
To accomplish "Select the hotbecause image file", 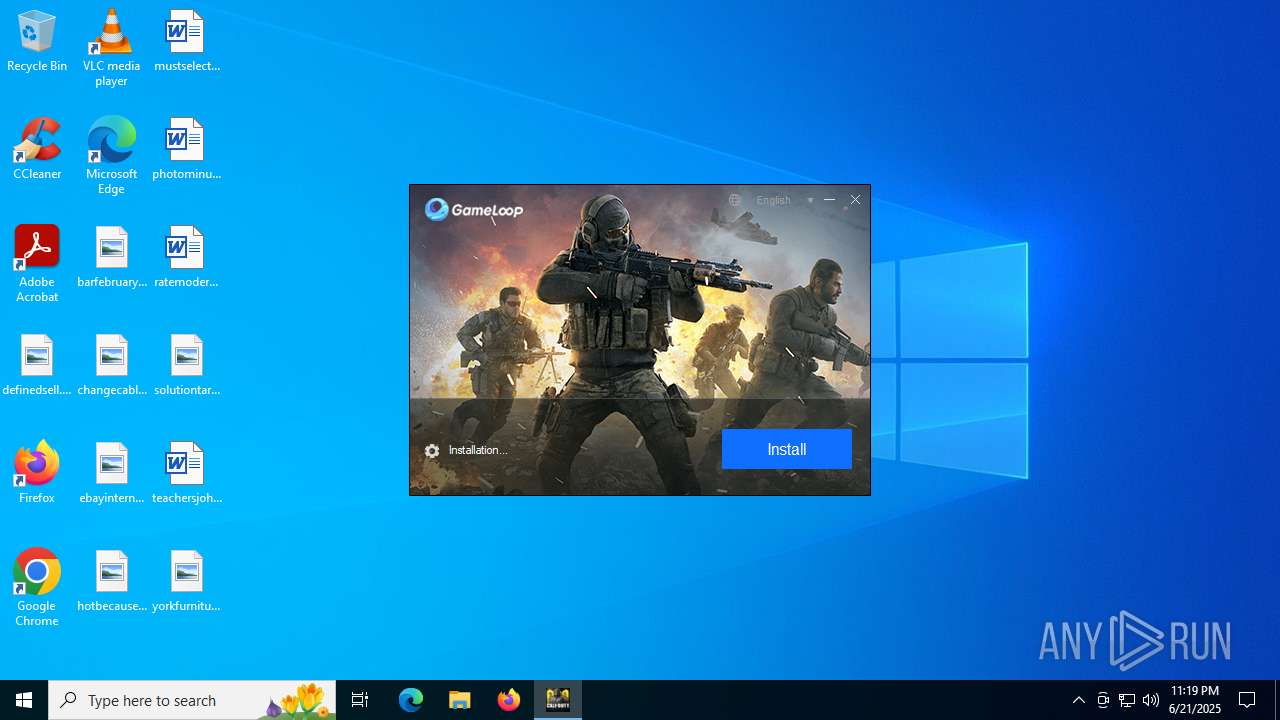I will [111, 581].
